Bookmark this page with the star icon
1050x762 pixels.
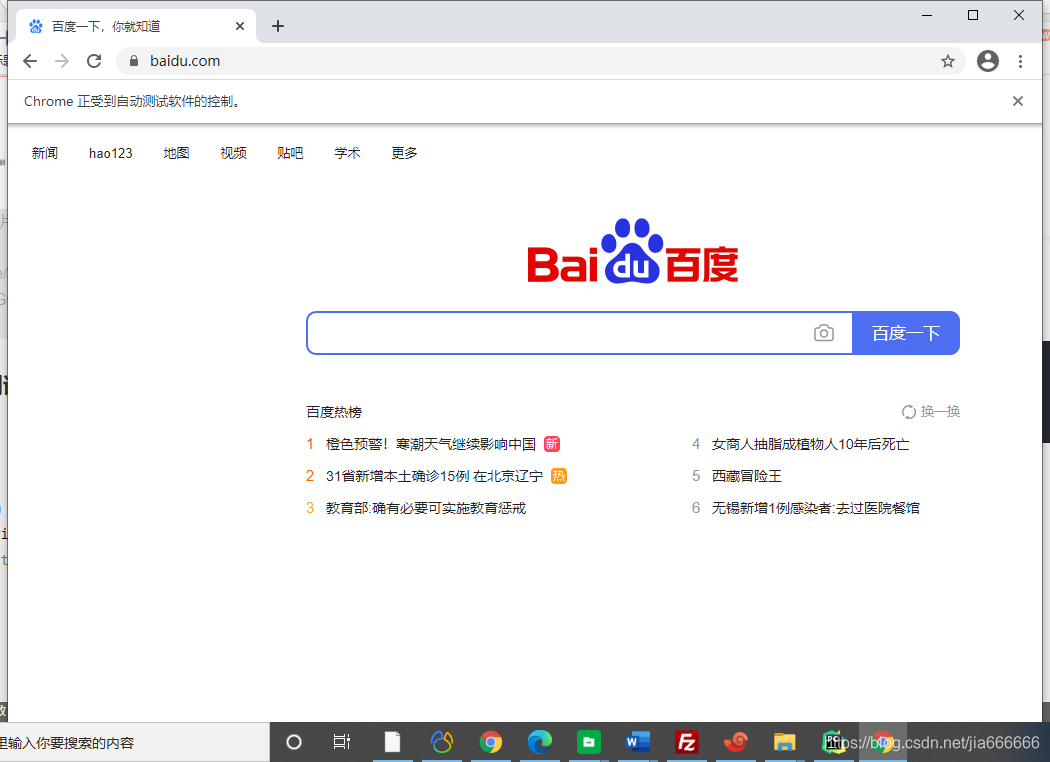coord(948,62)
